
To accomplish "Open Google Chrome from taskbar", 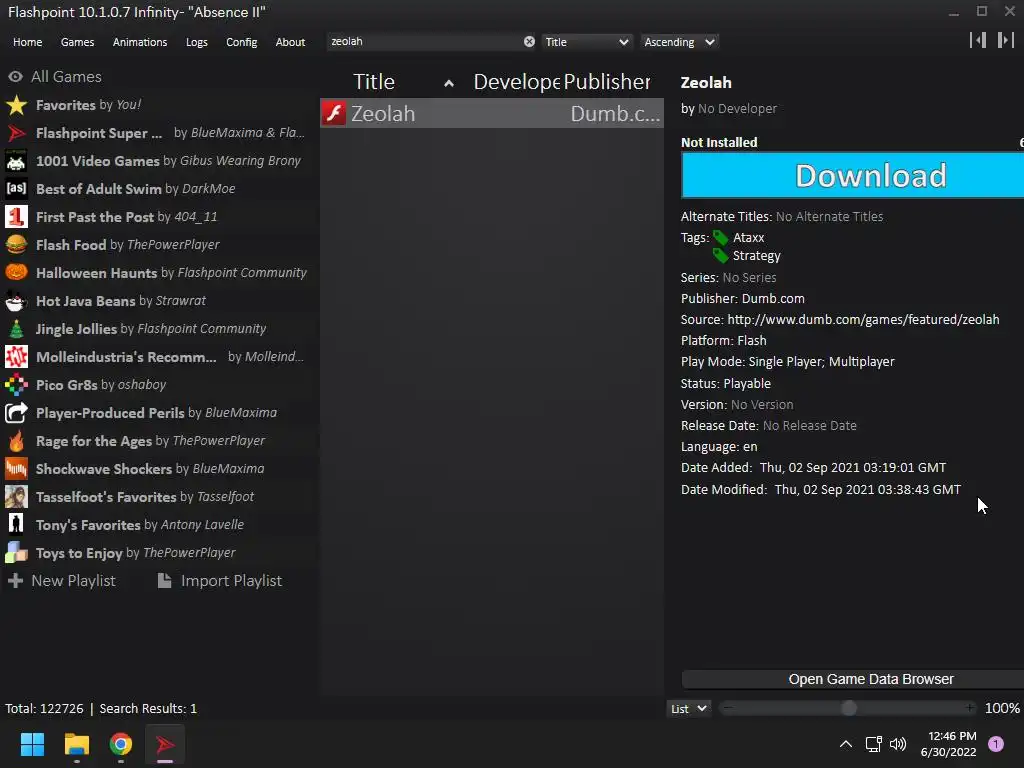I will (121, 744).
